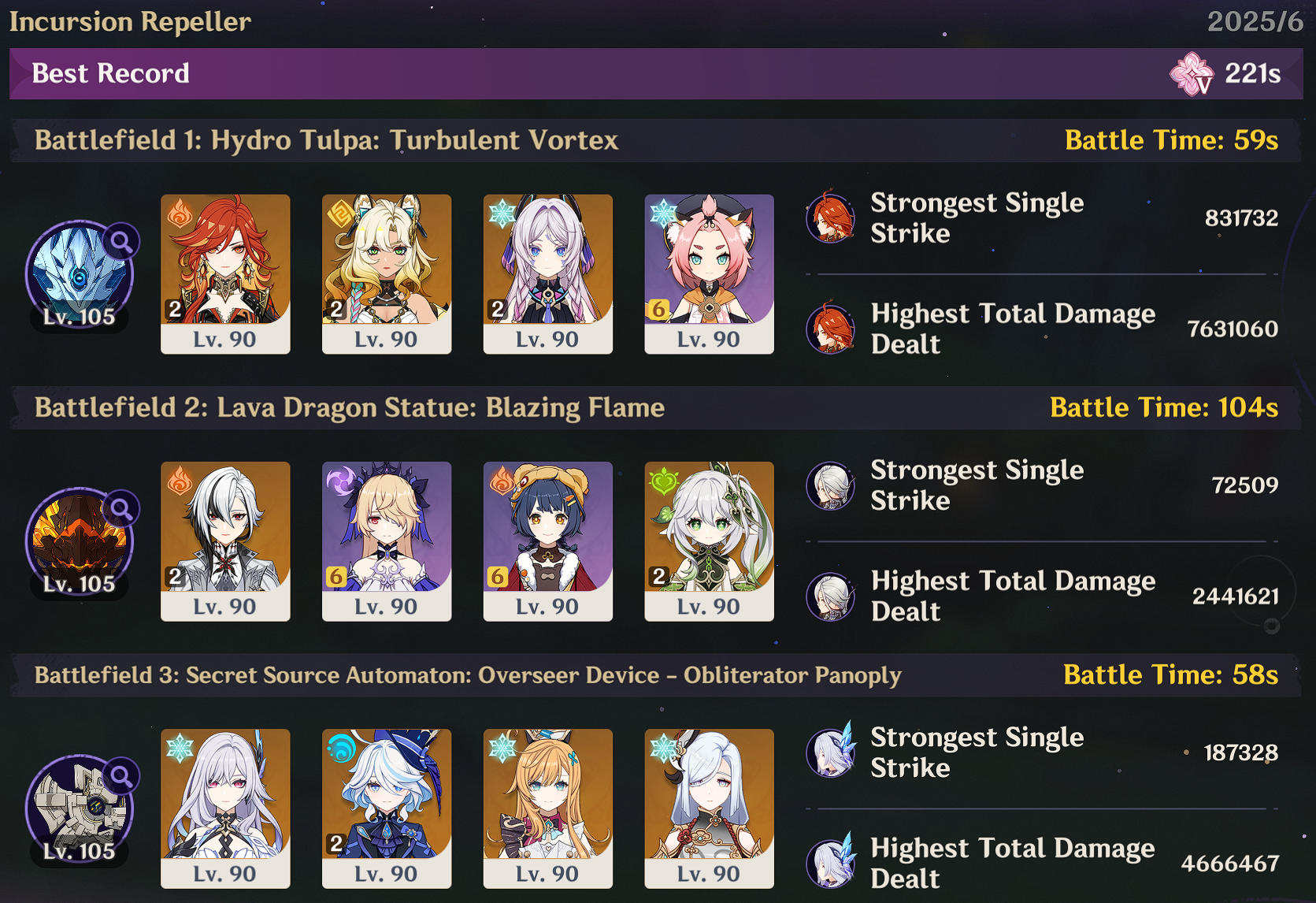Click silver-haired avatar beside Battlefield 2 Highest Total Damage
The height and width of the screenshot is (903, 1316).
tap(831, 596)
